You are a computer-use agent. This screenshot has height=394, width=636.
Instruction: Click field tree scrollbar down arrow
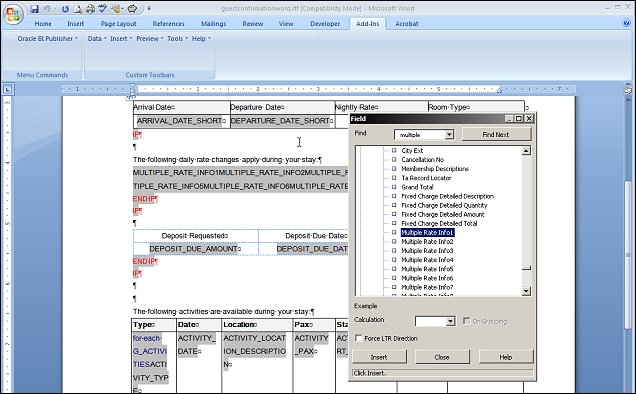pos(526,291)
